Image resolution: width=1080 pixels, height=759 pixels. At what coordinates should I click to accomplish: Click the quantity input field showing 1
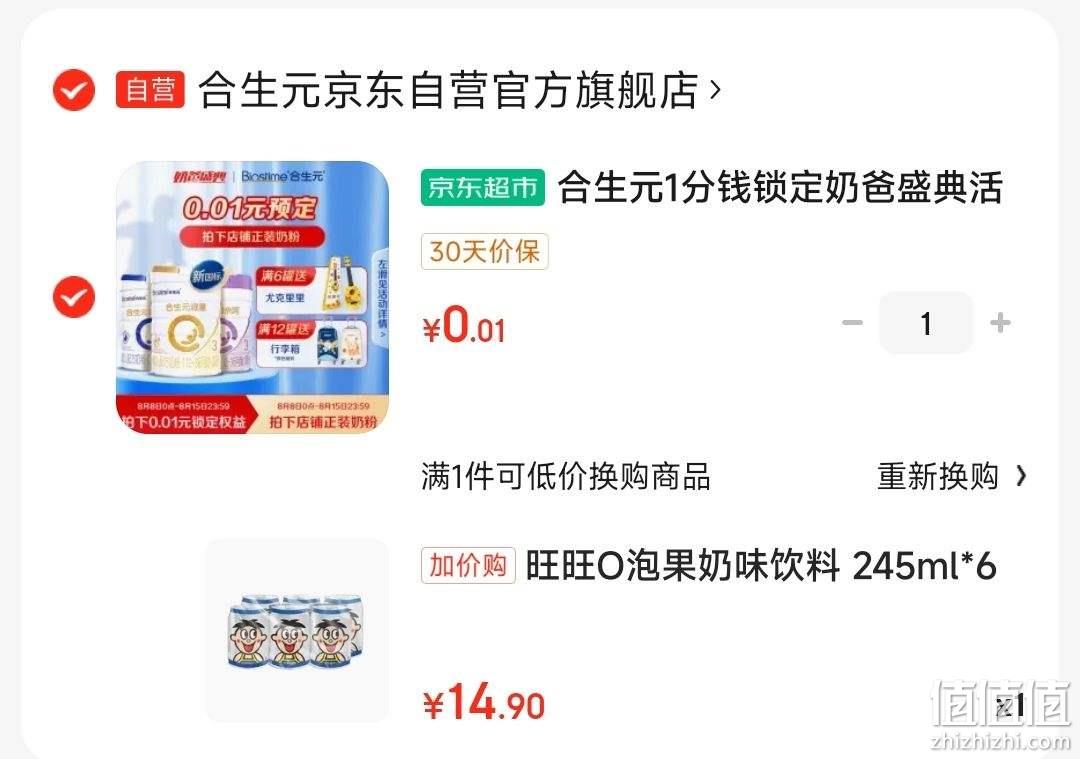[x=926, y=322]
